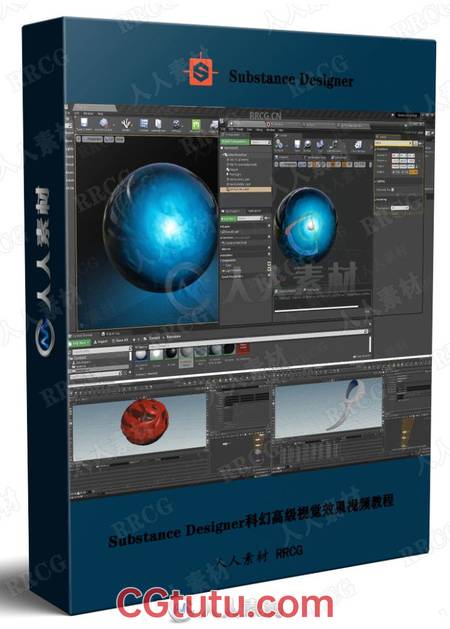Screen dimensions: 450x629
Task: Click the large blue sphere in viewport
Action: 161,227
